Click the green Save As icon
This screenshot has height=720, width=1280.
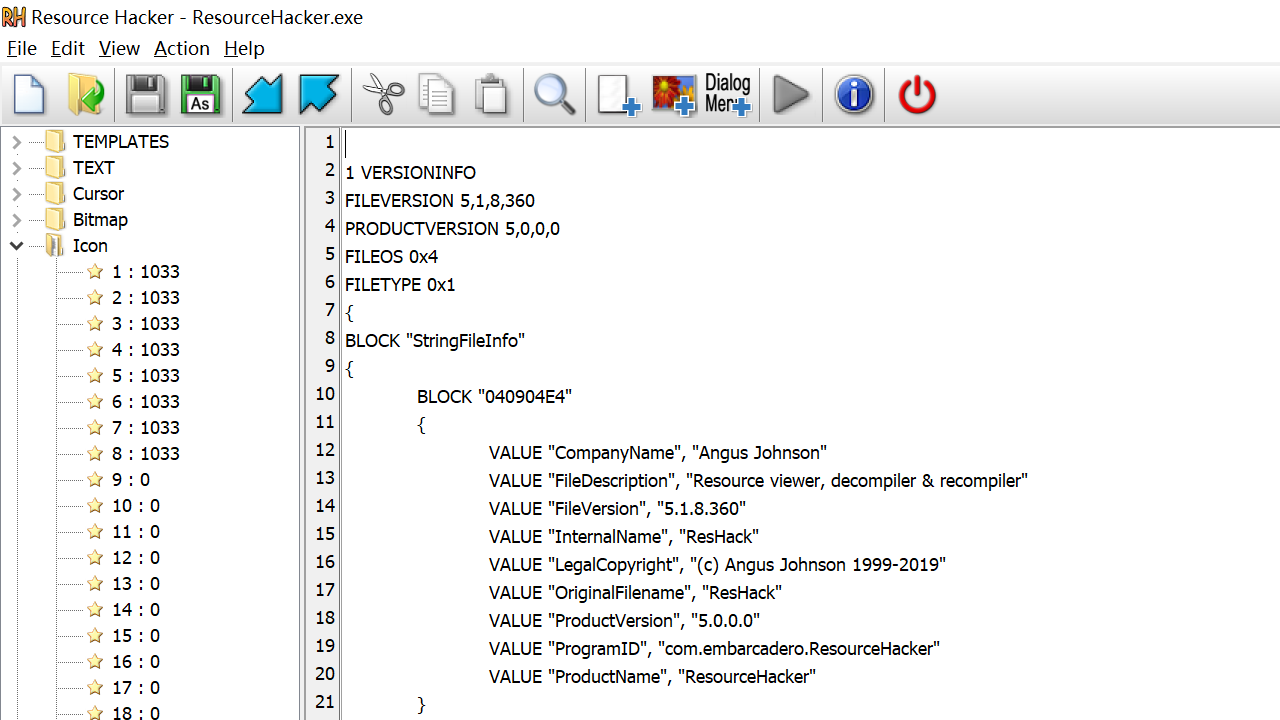pos(201,95)
